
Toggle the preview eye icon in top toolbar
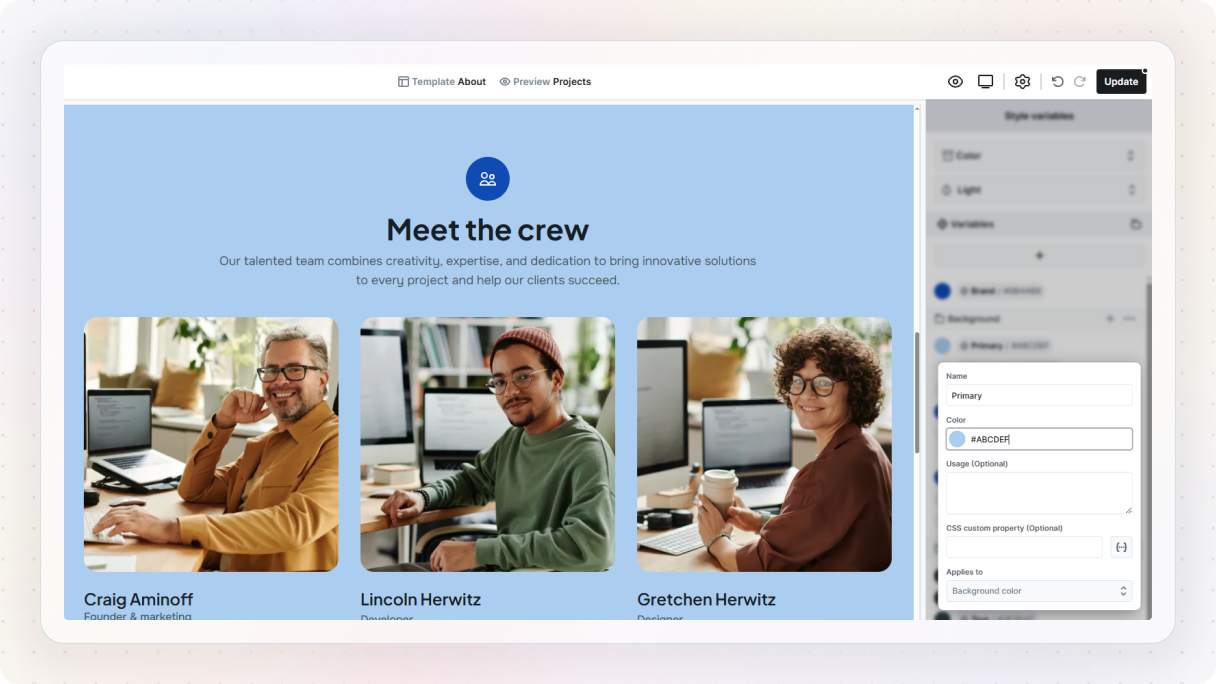pos(955,82)
